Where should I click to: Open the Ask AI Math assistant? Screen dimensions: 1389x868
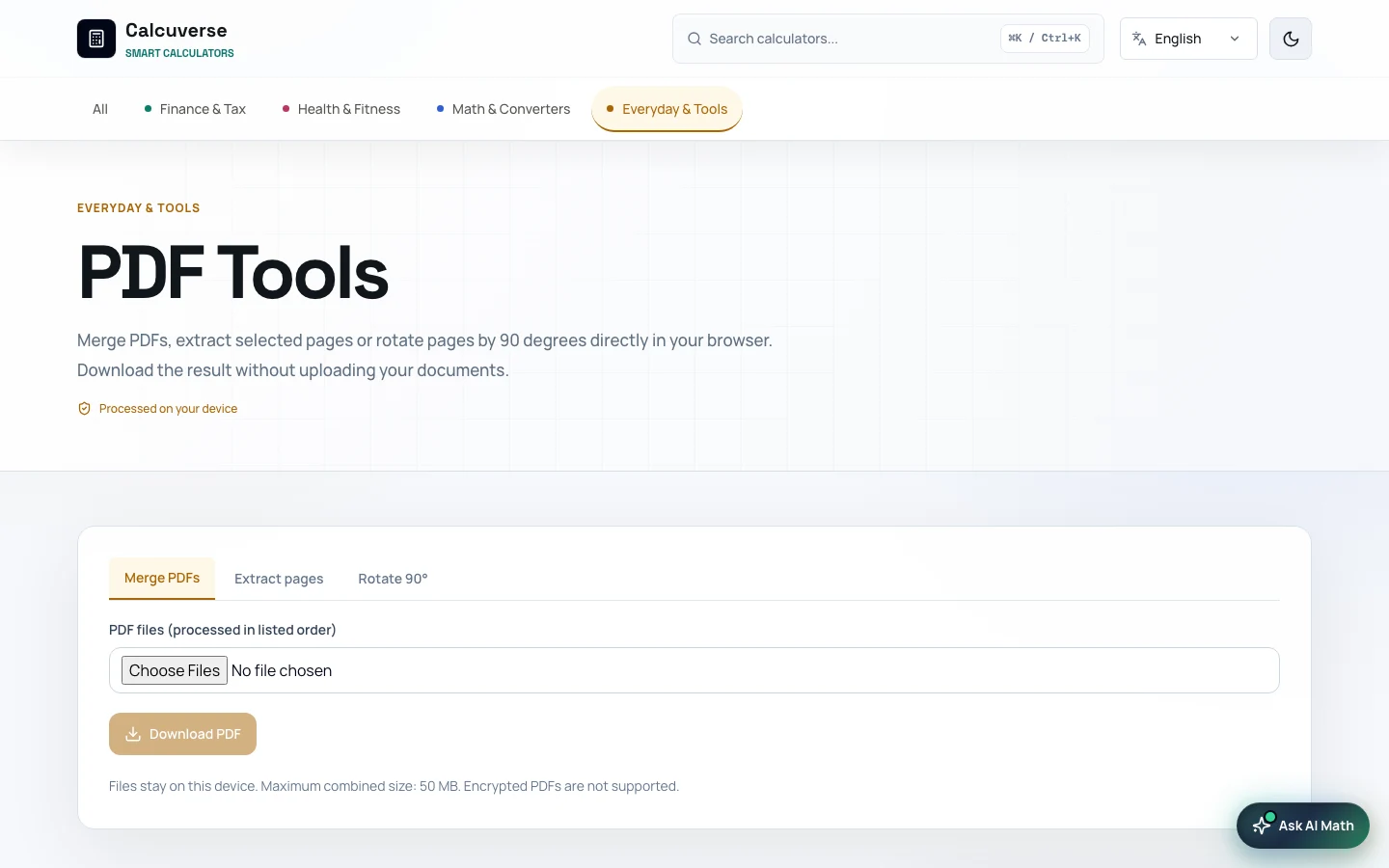1303,826
